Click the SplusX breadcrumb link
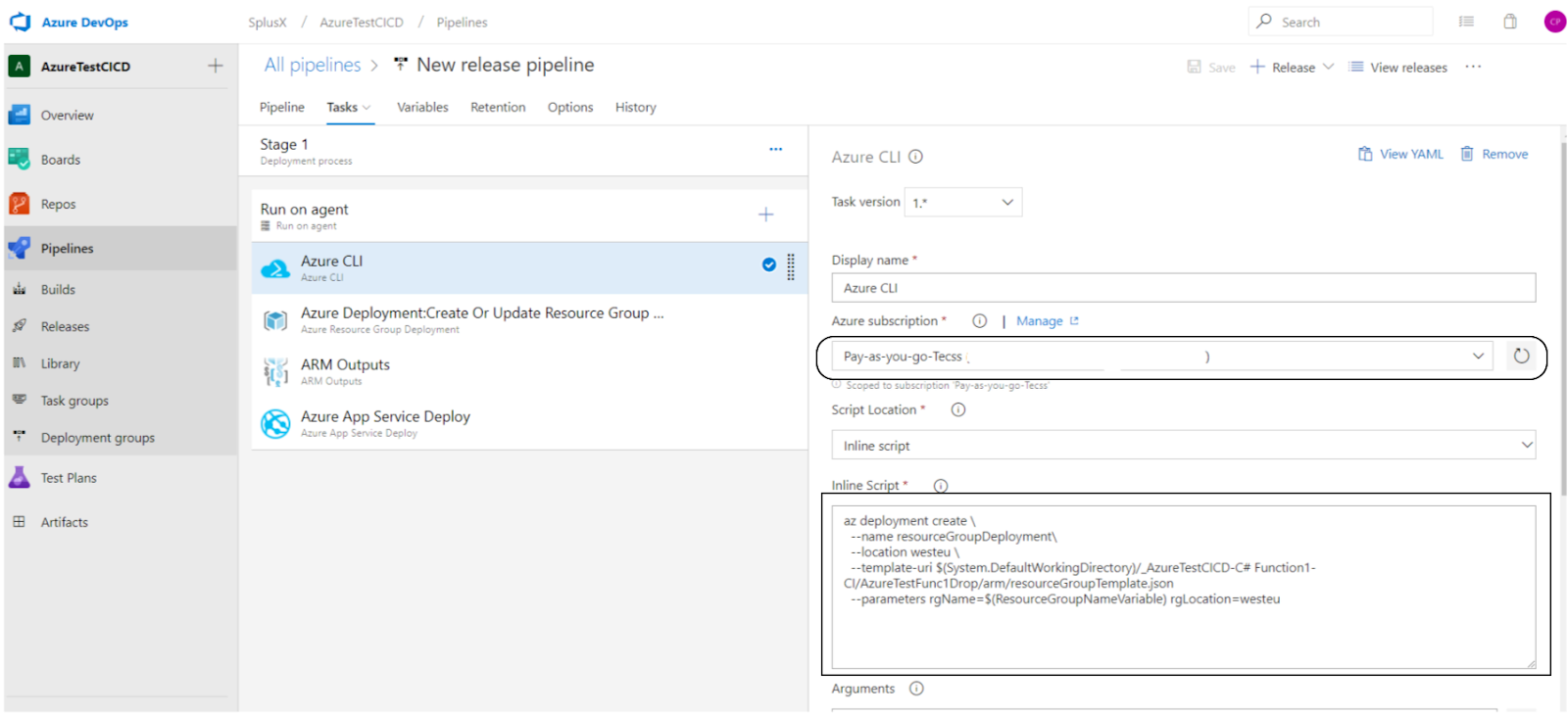 click(x=268, y=23)
